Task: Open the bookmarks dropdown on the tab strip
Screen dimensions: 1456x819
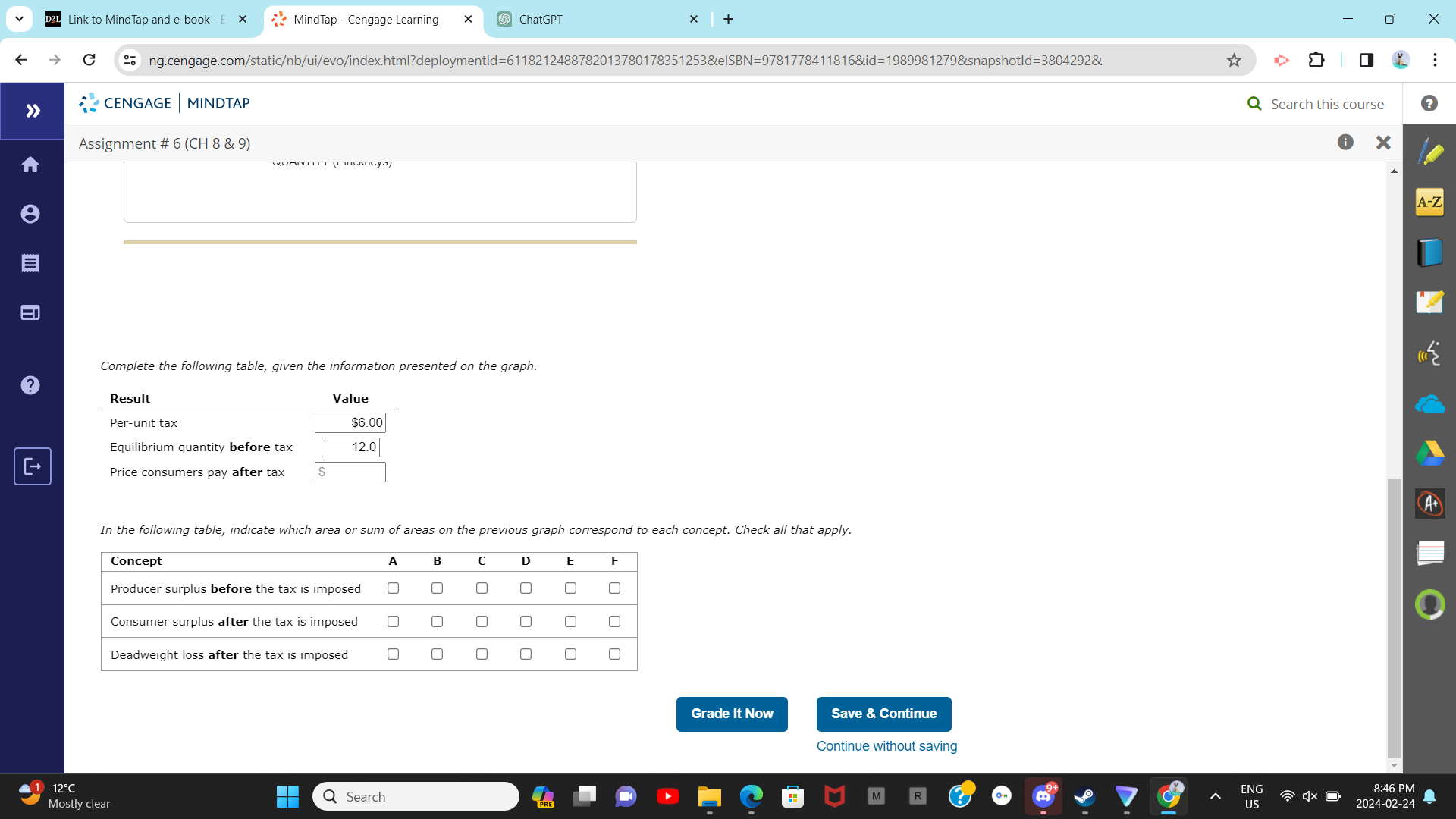Action: (19, 19)
